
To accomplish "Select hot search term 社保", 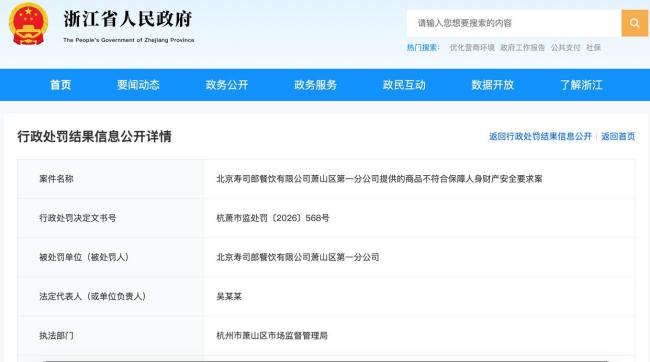I will [x=593, y=48].
